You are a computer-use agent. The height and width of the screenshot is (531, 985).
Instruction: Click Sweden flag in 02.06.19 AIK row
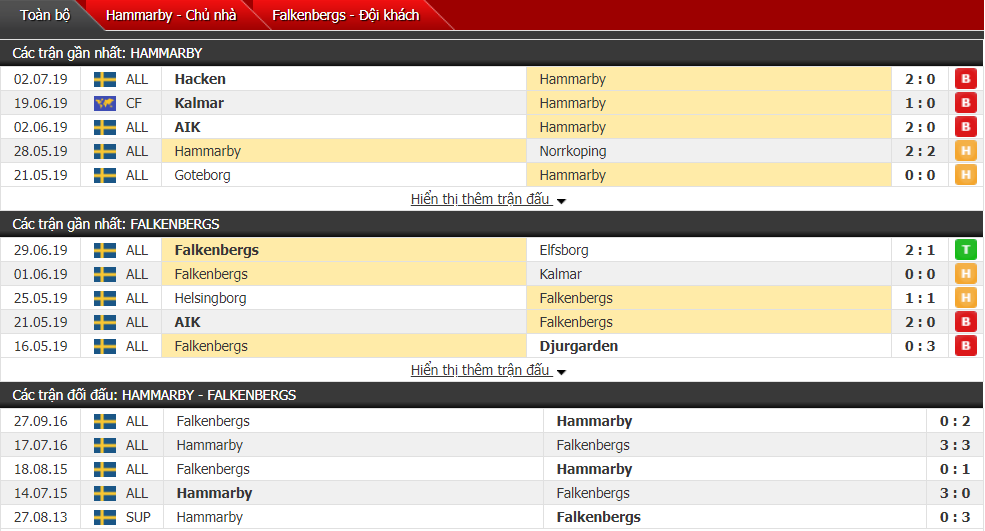tap(105, 127)
